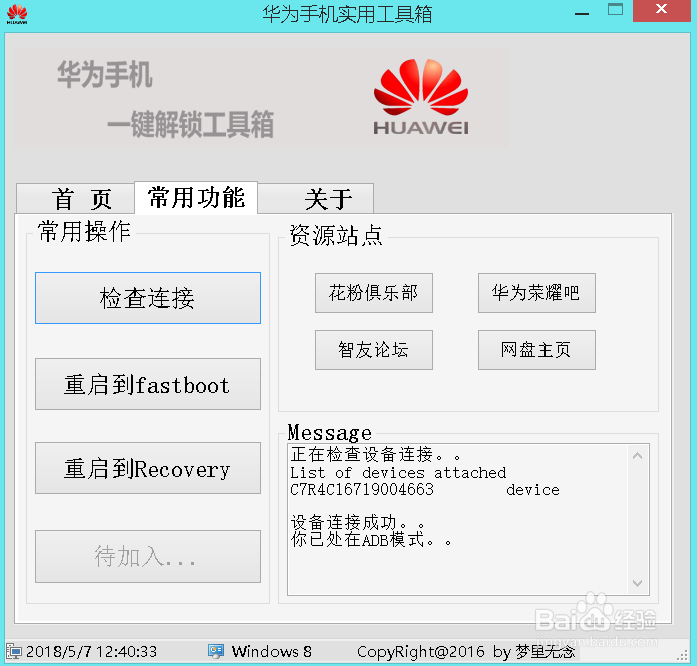Viewport: 697px width, 666px height.
Task: Click the resize grip in status bar corner
Action: (x=682, y=655)
